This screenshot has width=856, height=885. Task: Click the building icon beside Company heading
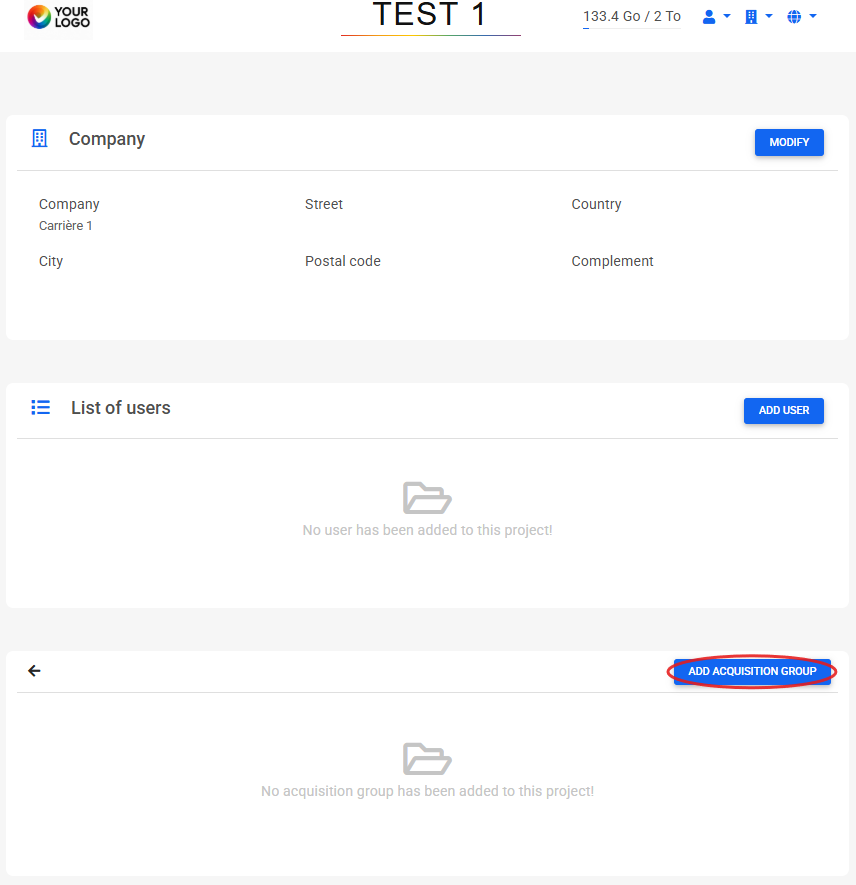click(40, 139)
